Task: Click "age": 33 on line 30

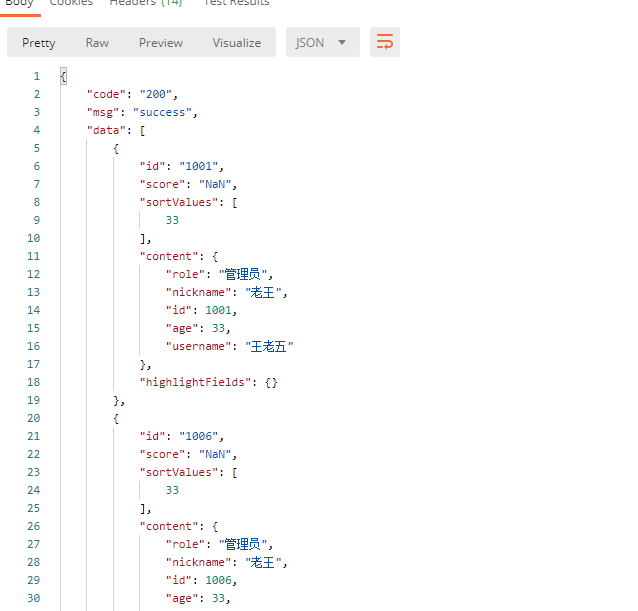Action: point(198,598)
